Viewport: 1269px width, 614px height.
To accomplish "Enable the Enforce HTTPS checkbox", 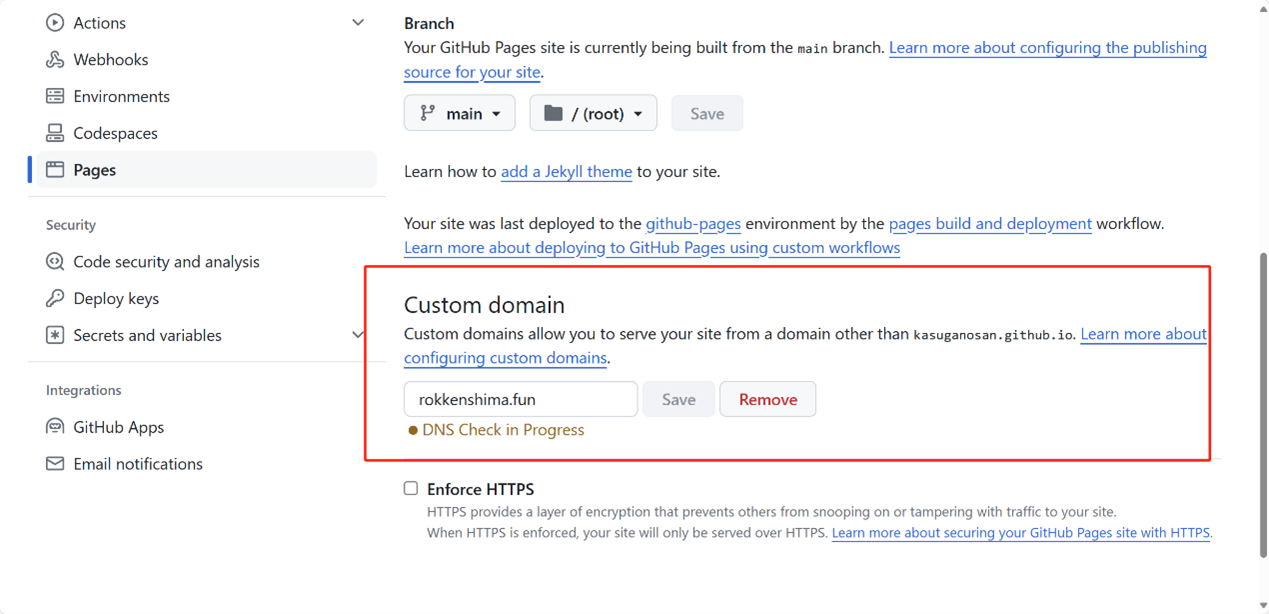I will [x=411, y=488].
